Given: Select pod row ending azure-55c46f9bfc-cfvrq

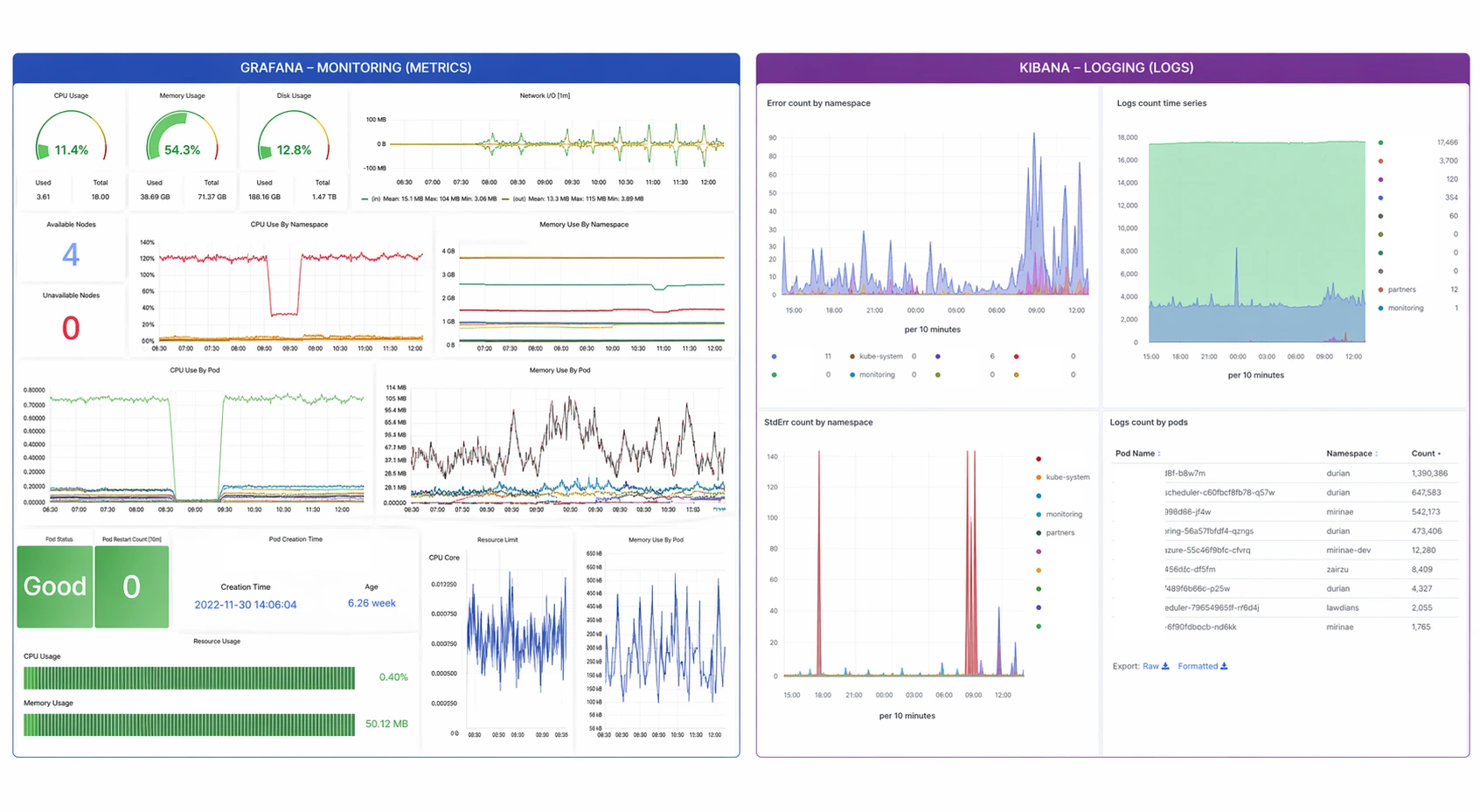Looking at the screenshot, I should 1285,551.
